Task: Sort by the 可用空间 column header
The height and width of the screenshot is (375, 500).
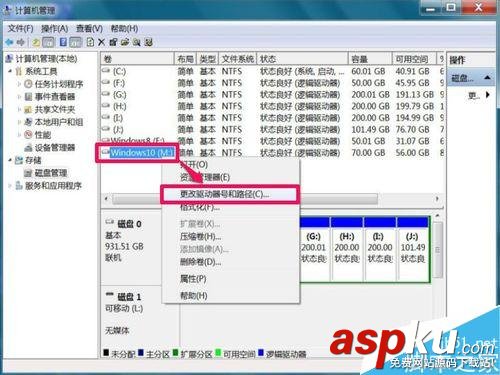Action: (414, 59)
